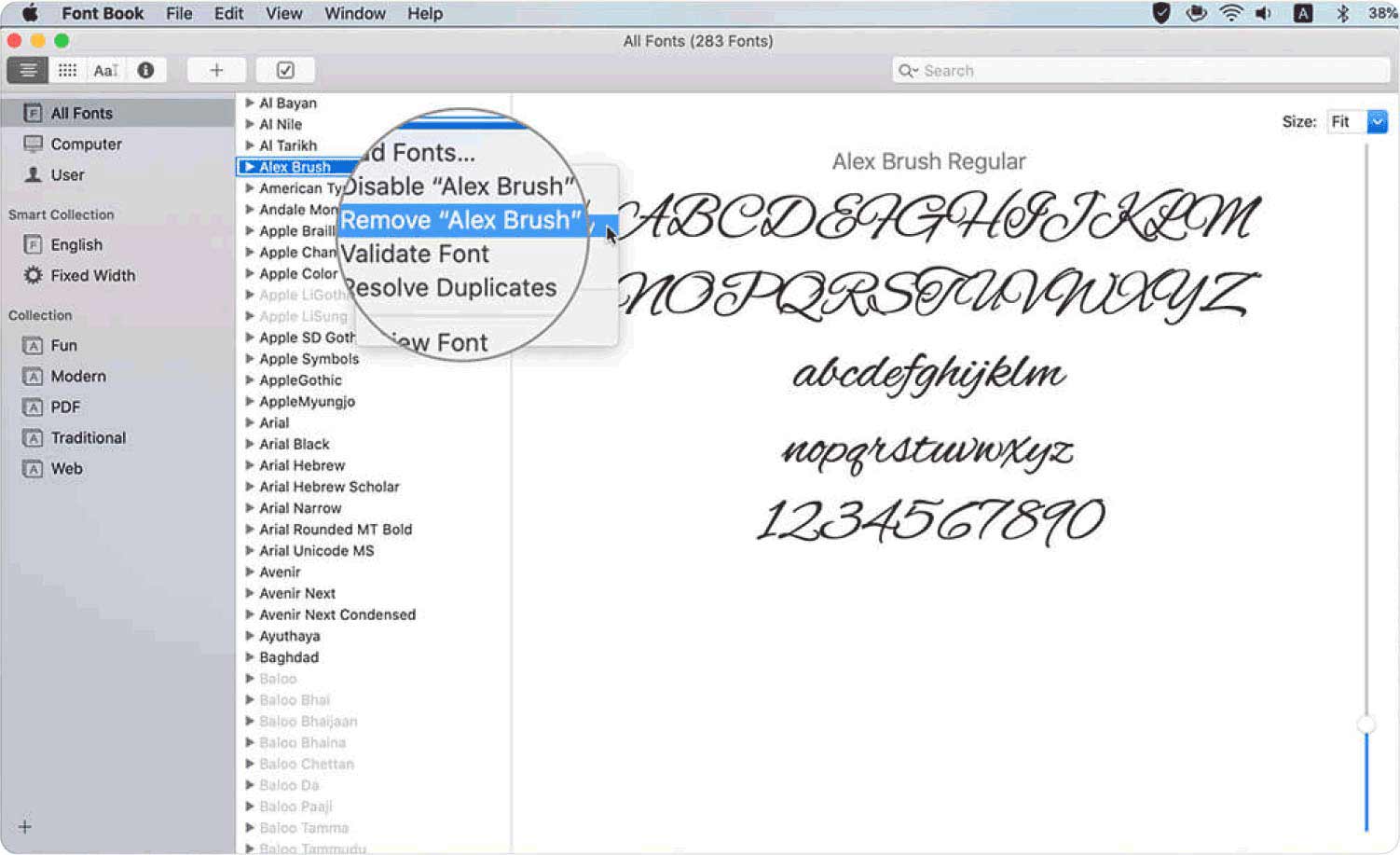Screen dimensions: 1400x855
Task: Expand the Al Bayan font family
Action: point(250,103)
